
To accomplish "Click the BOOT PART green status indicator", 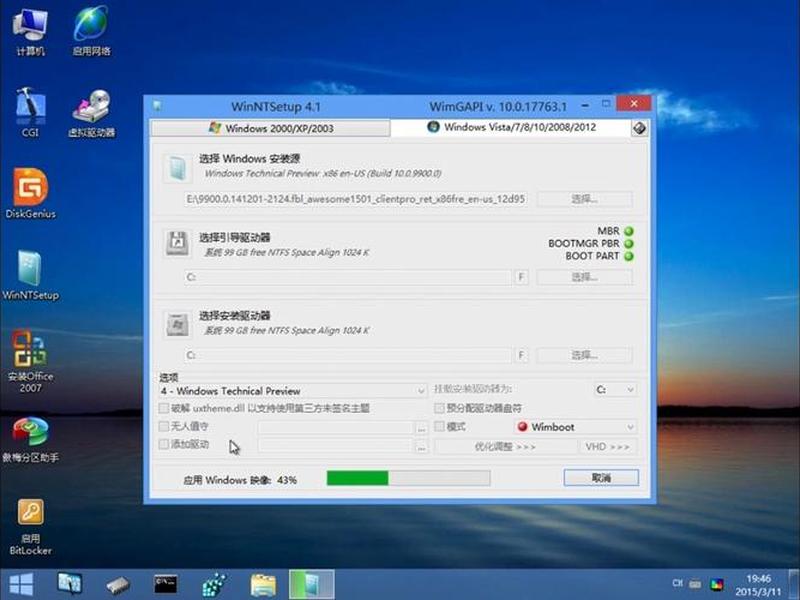I will click(x=629, y=256).
